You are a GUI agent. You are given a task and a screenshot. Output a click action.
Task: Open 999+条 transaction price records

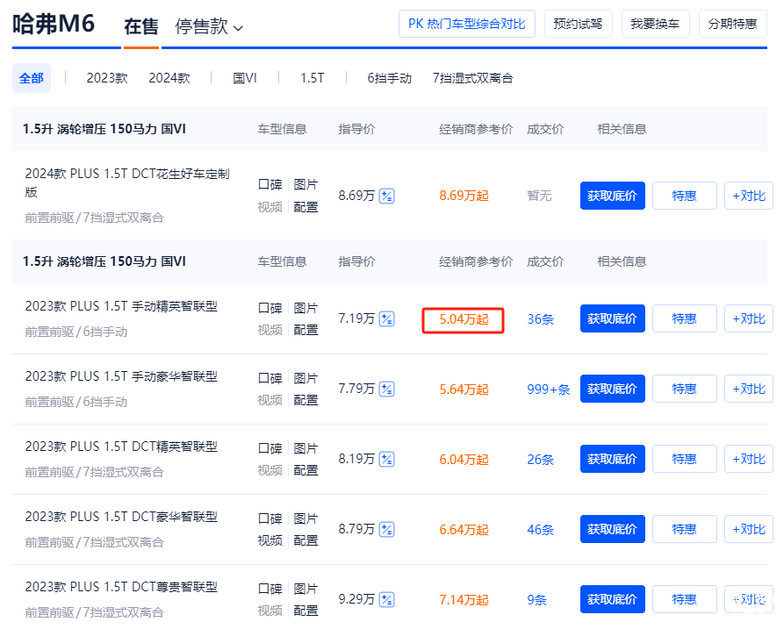548,389
